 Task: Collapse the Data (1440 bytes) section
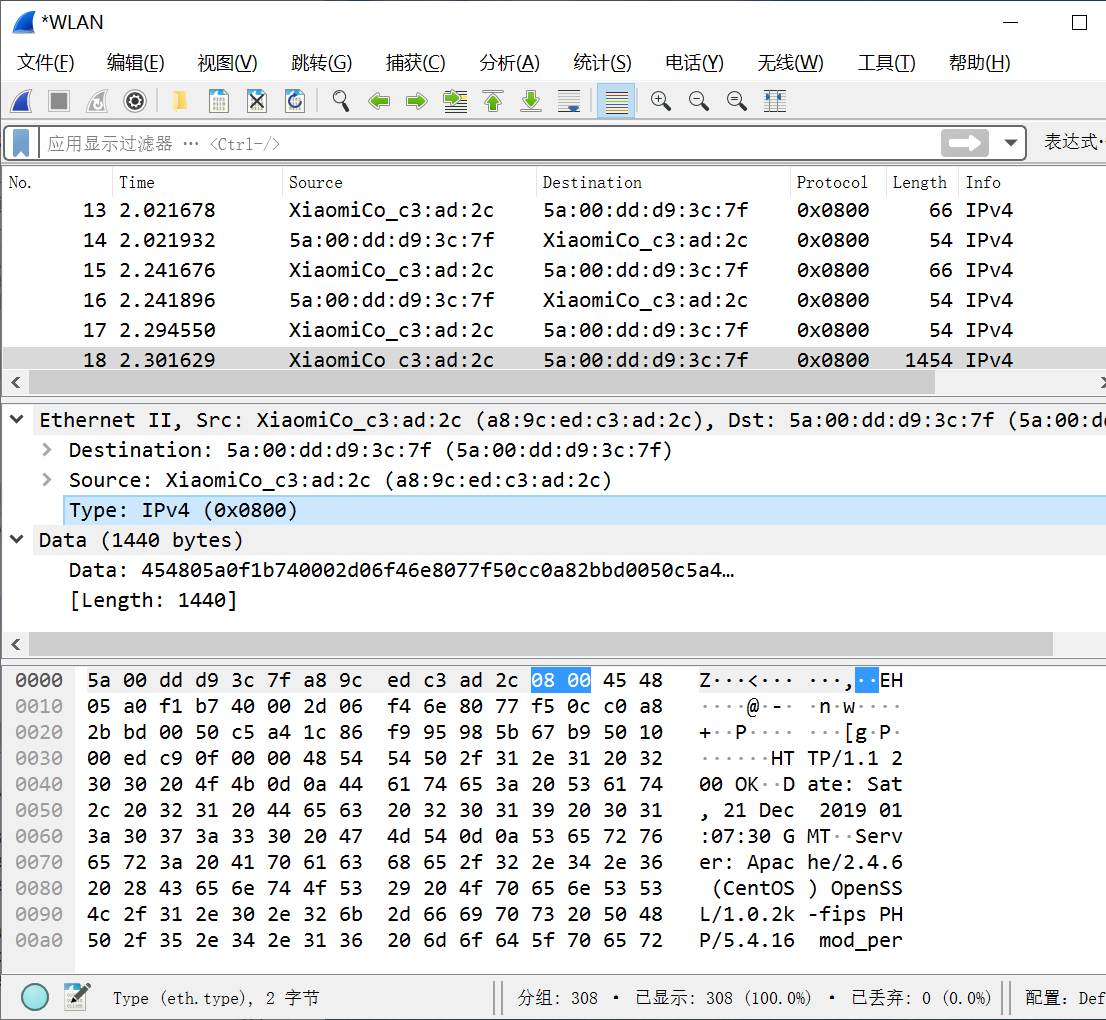pos(17,540)
